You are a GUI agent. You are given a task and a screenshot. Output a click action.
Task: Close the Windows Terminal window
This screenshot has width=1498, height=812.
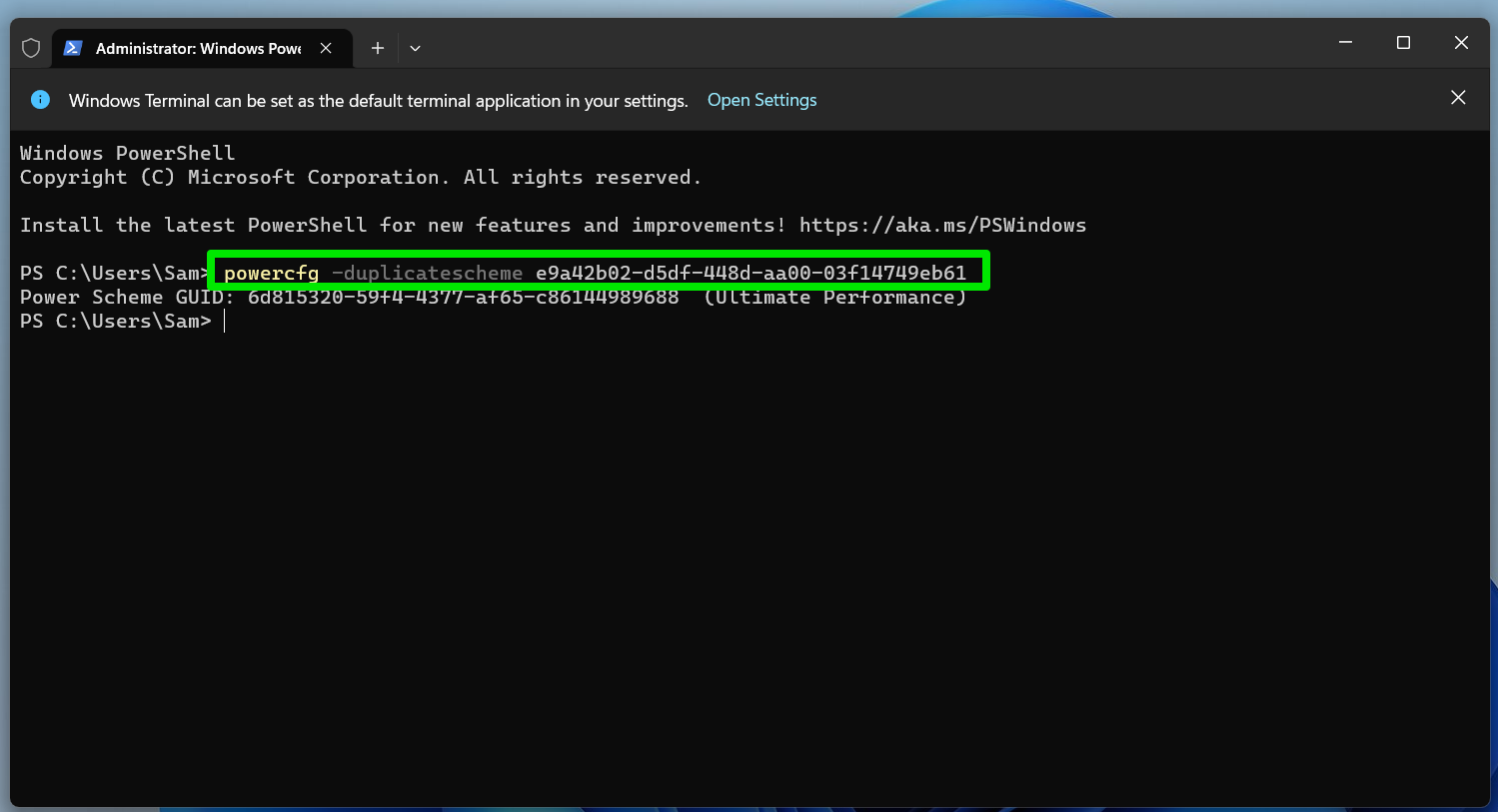tap(1461, 43)
